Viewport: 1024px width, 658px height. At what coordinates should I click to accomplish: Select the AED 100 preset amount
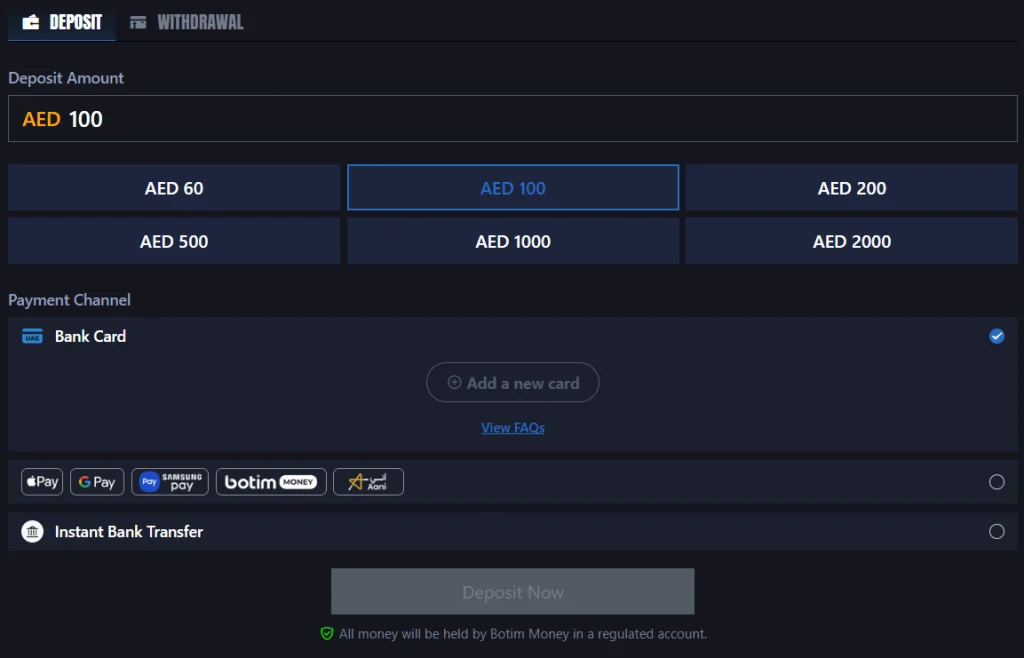(513, 188)
